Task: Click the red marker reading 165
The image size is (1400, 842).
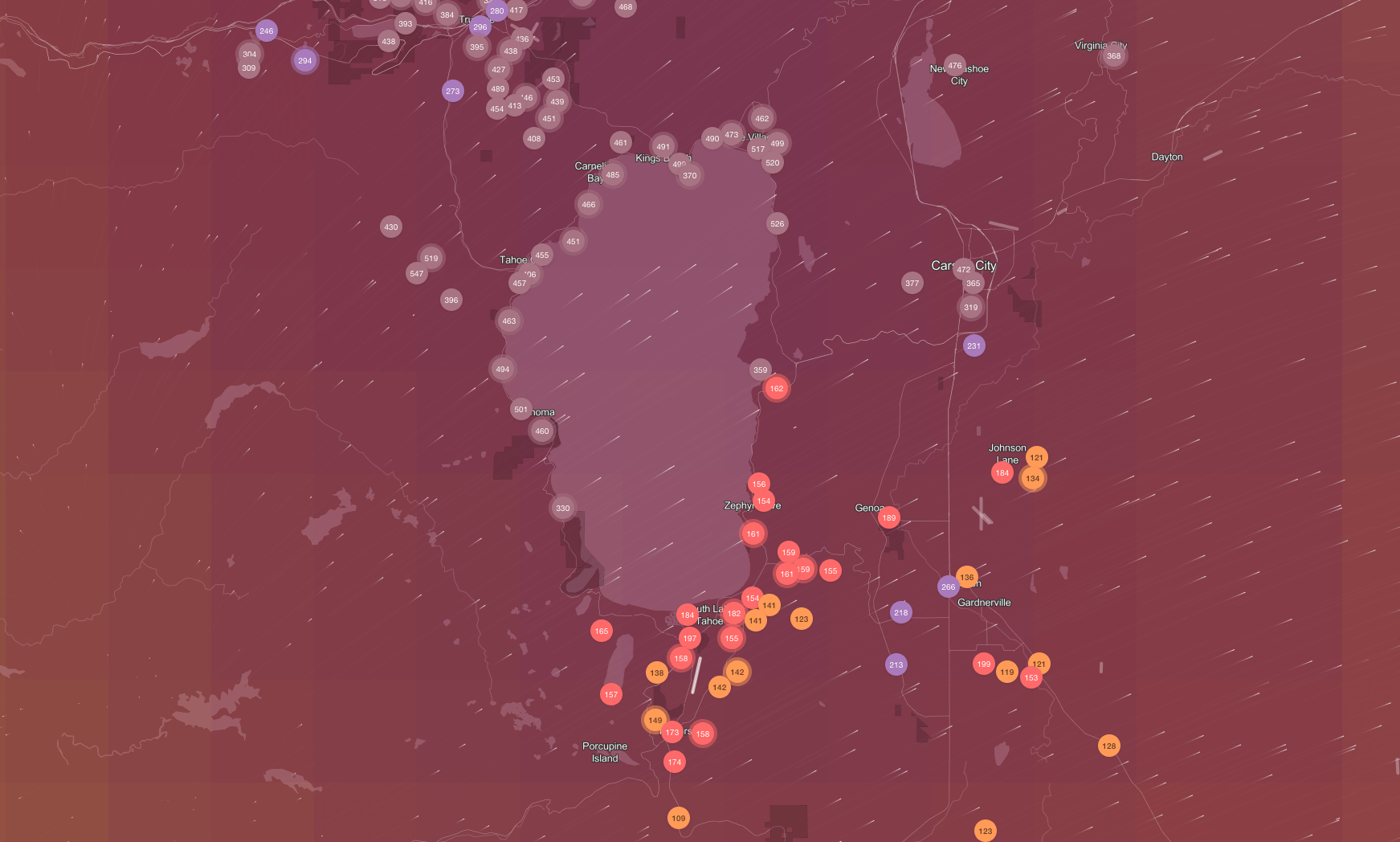Action: 602,631
